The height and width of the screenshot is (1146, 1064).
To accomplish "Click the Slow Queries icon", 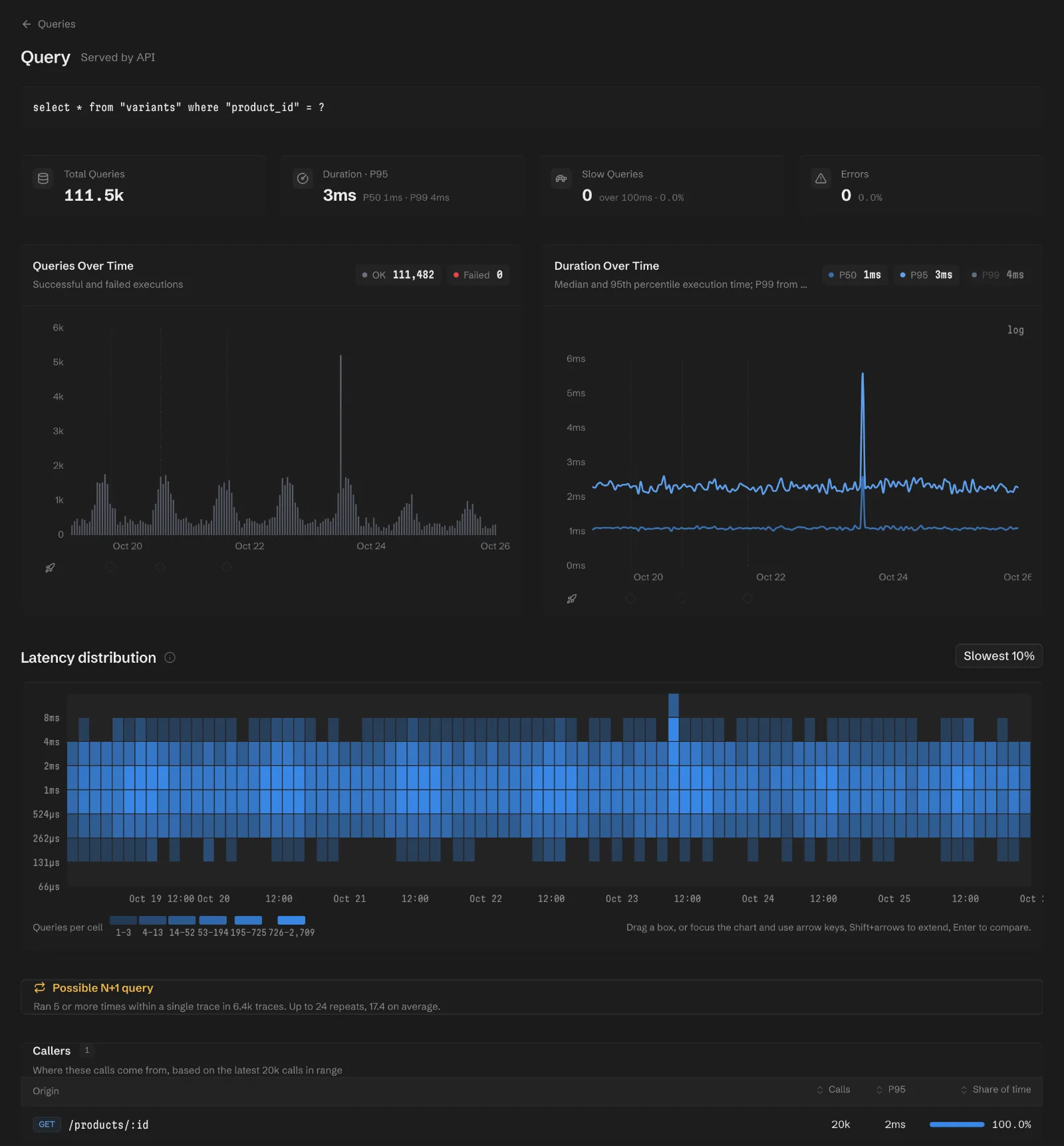I will [561, 178].
